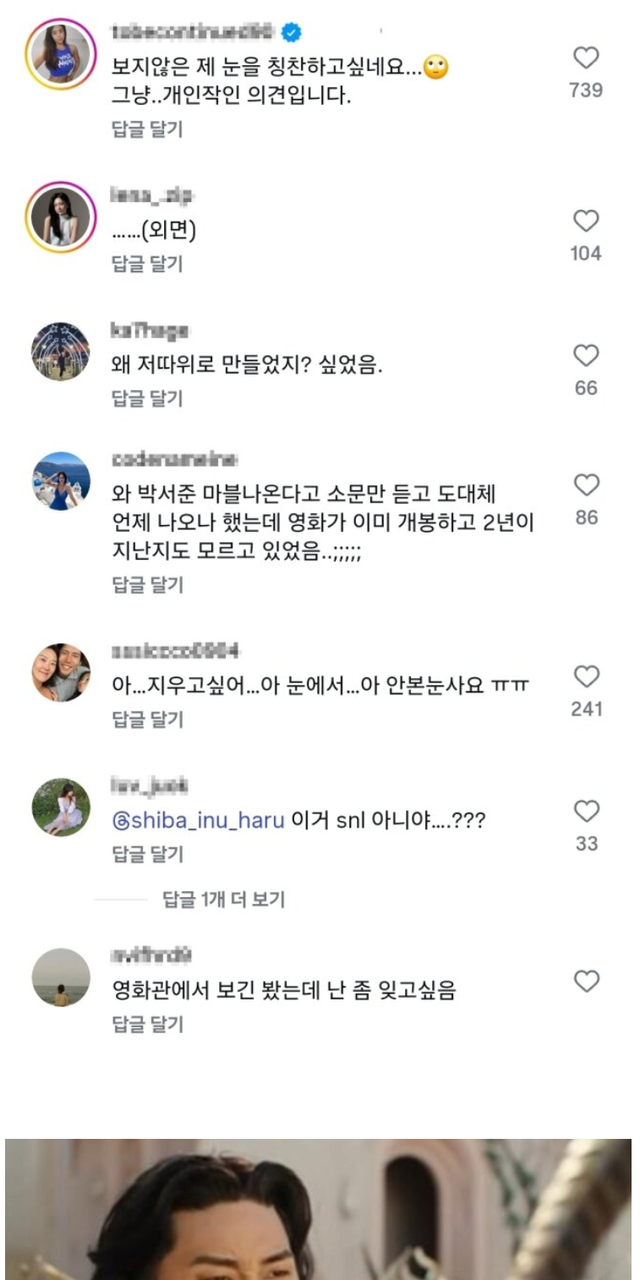Tap '답글 달기' under the 'snl 아니야' comment

point(147,854)
